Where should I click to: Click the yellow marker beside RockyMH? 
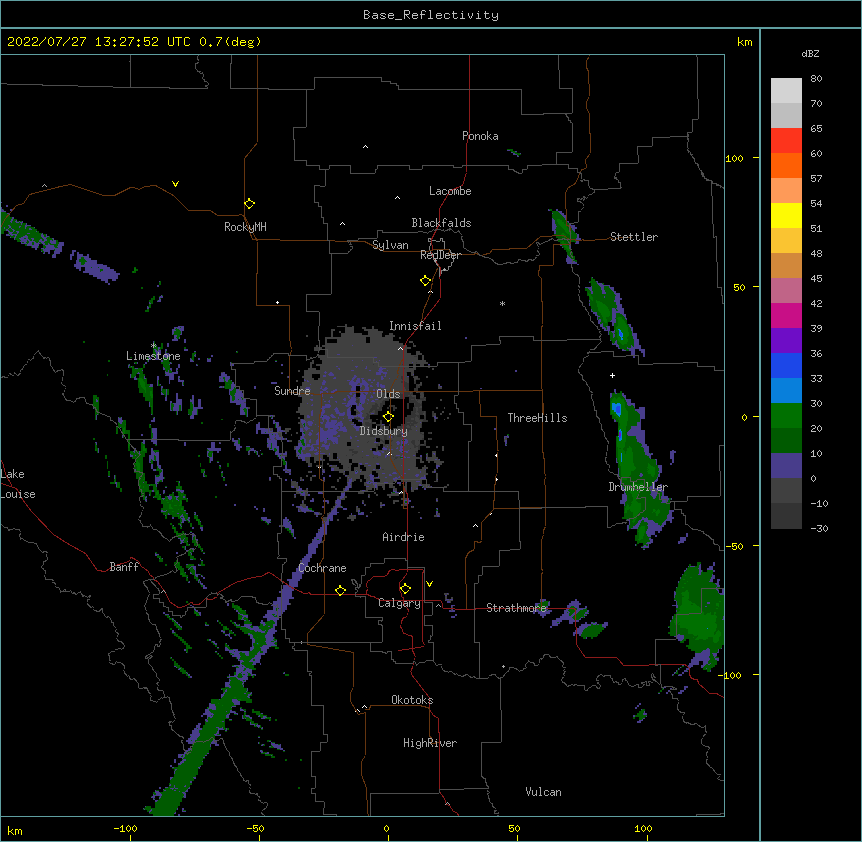click(x=250, y=204)
